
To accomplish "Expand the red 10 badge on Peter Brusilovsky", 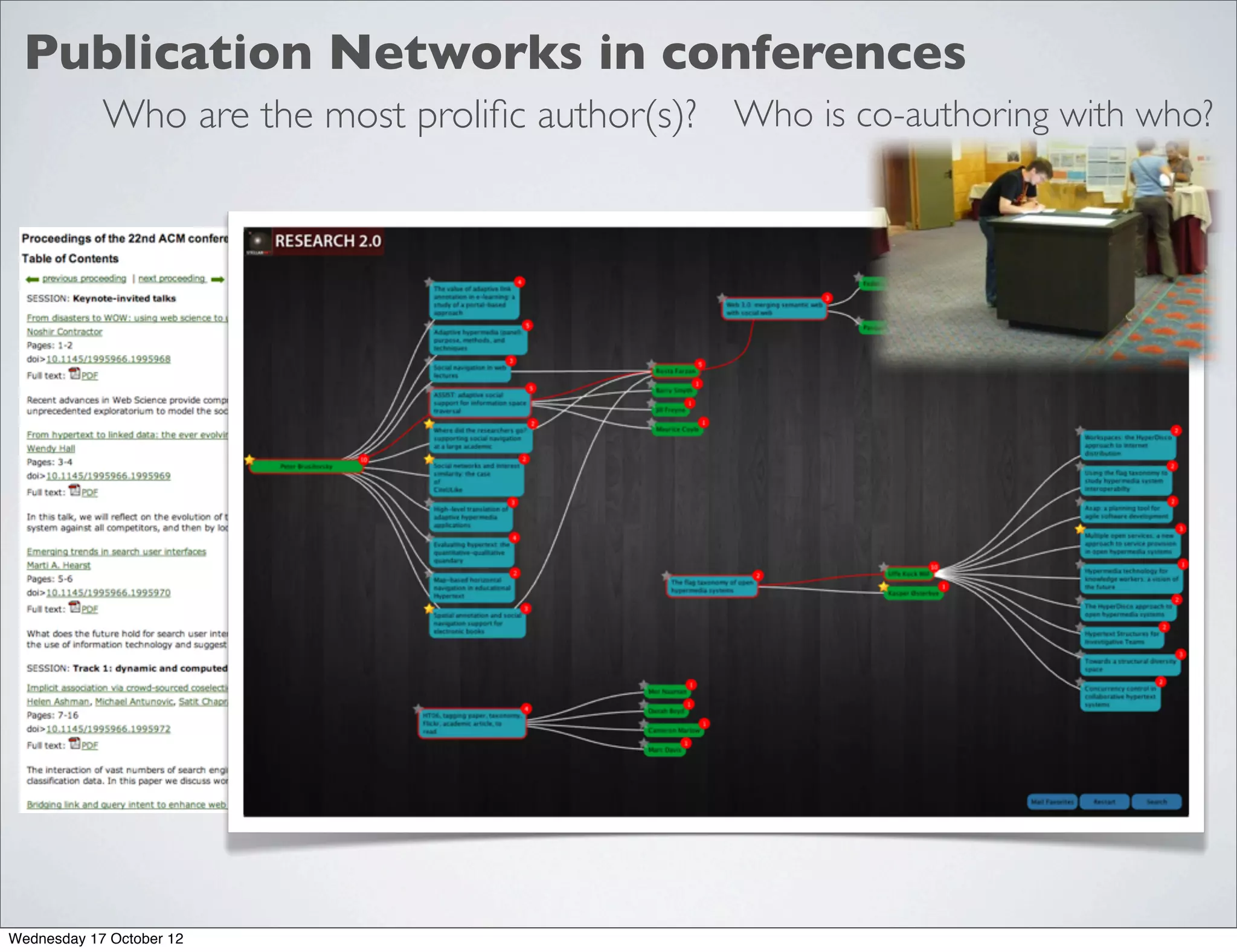I will coord(363,460).
